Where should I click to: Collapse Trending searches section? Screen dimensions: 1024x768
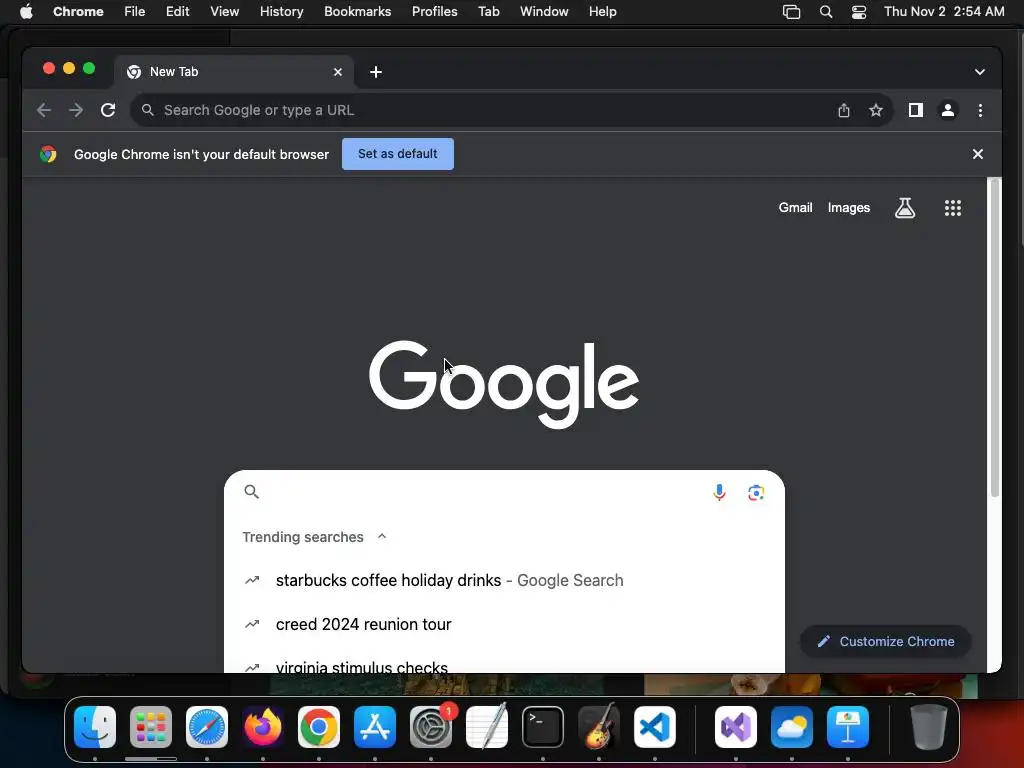coord(382,536)
